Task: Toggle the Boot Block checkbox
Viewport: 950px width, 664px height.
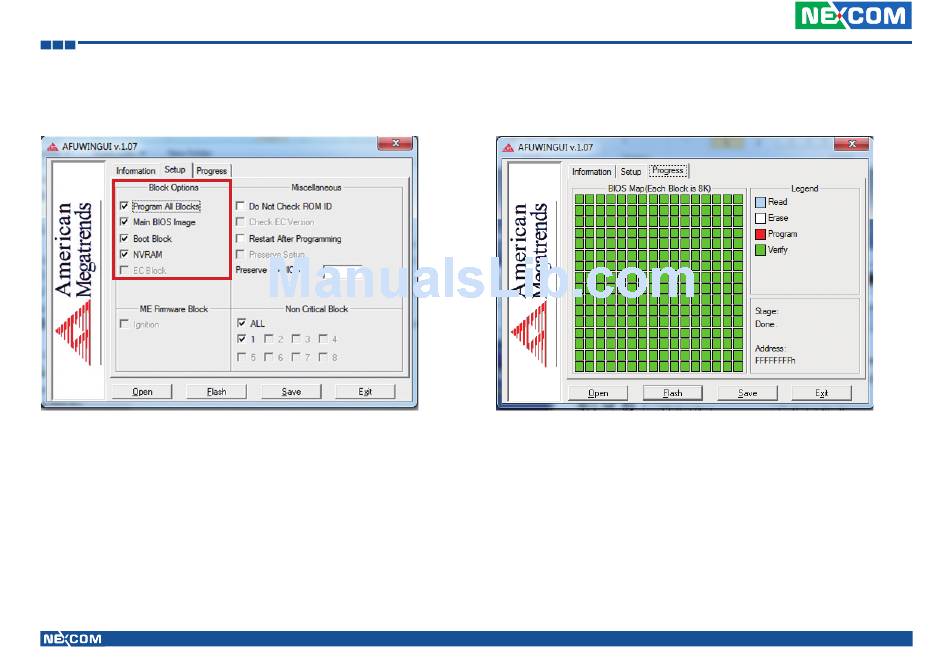Action: click(124, 238)
